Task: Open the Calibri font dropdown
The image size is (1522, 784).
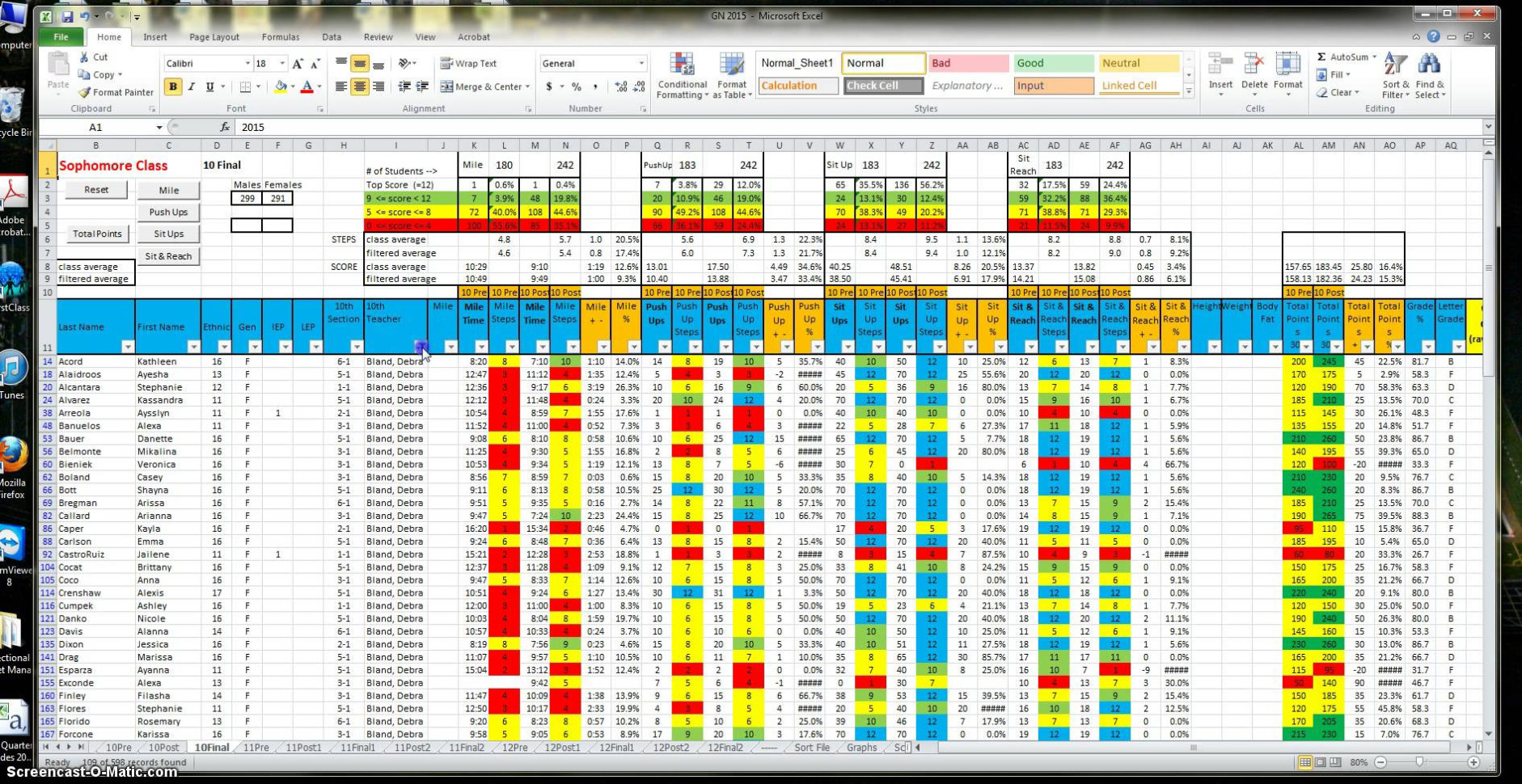Action: point(248,63)
